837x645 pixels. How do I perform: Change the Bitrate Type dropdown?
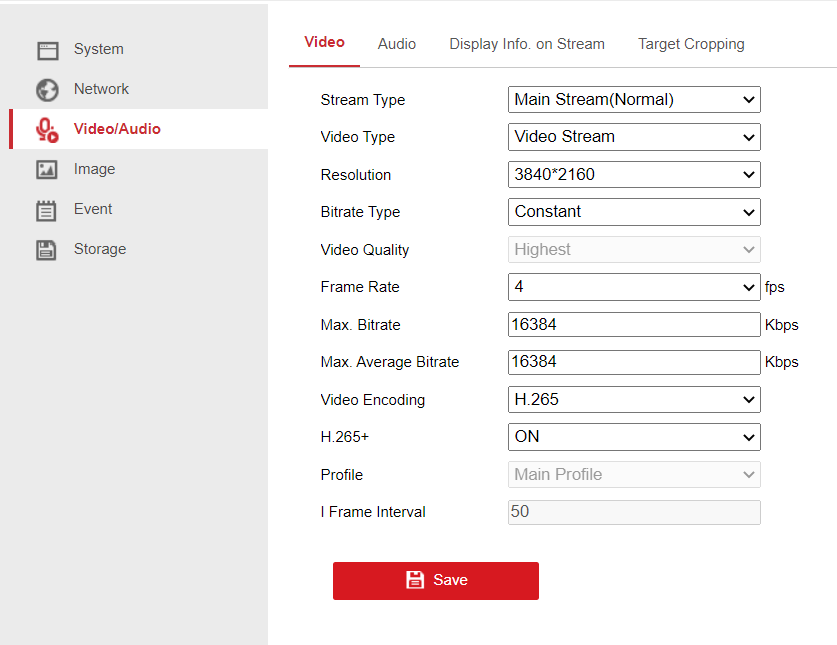click(634, 212)
